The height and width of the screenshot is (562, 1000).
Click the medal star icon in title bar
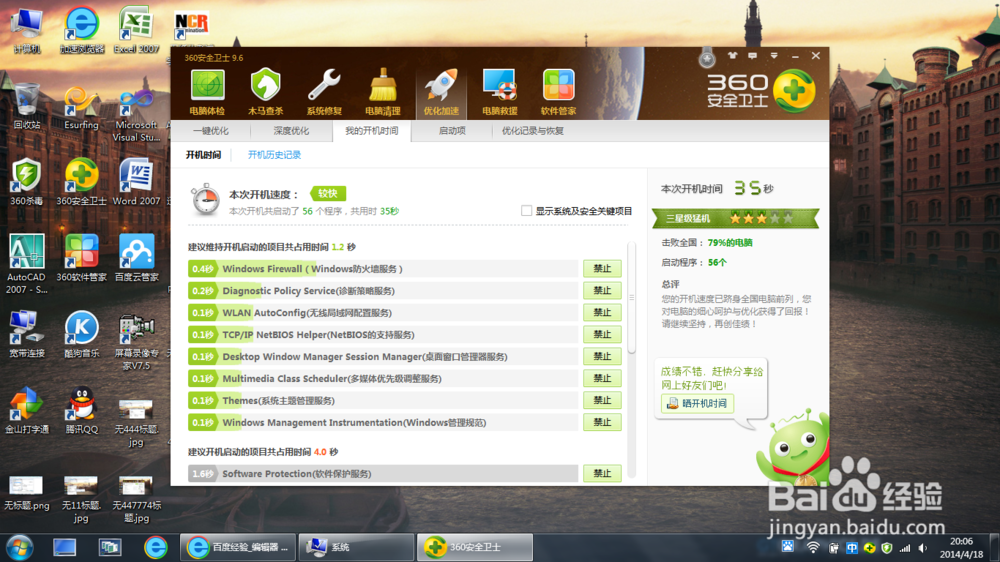point(707,59)
